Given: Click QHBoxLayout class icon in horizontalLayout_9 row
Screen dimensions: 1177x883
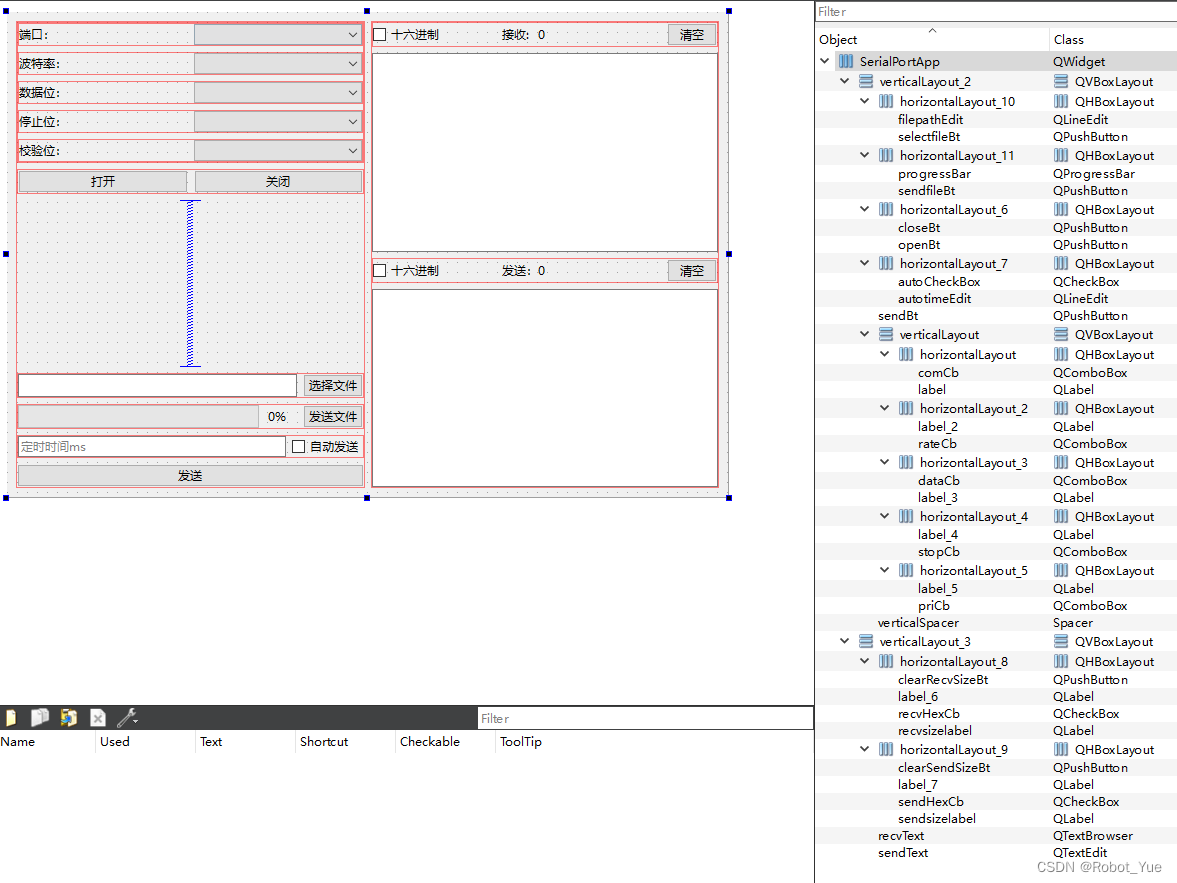Looking at the screenshot, I should click(1061, 749).
